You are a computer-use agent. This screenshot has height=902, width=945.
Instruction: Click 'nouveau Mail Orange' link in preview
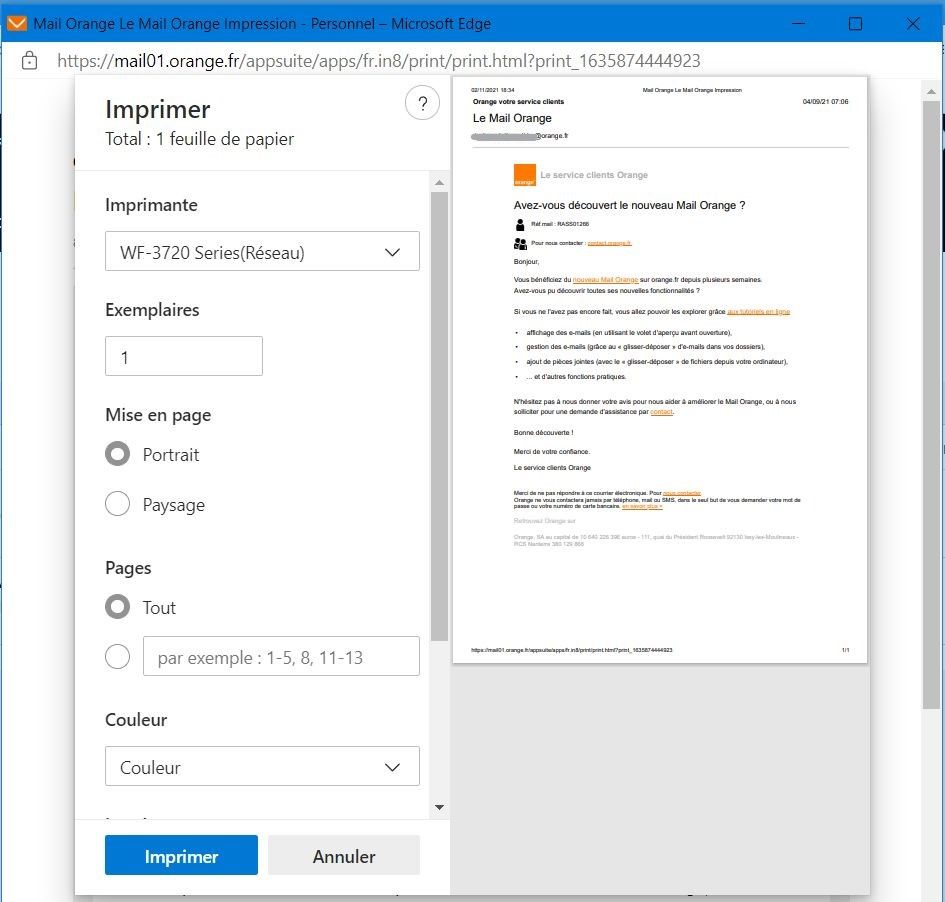coord(605,280)
